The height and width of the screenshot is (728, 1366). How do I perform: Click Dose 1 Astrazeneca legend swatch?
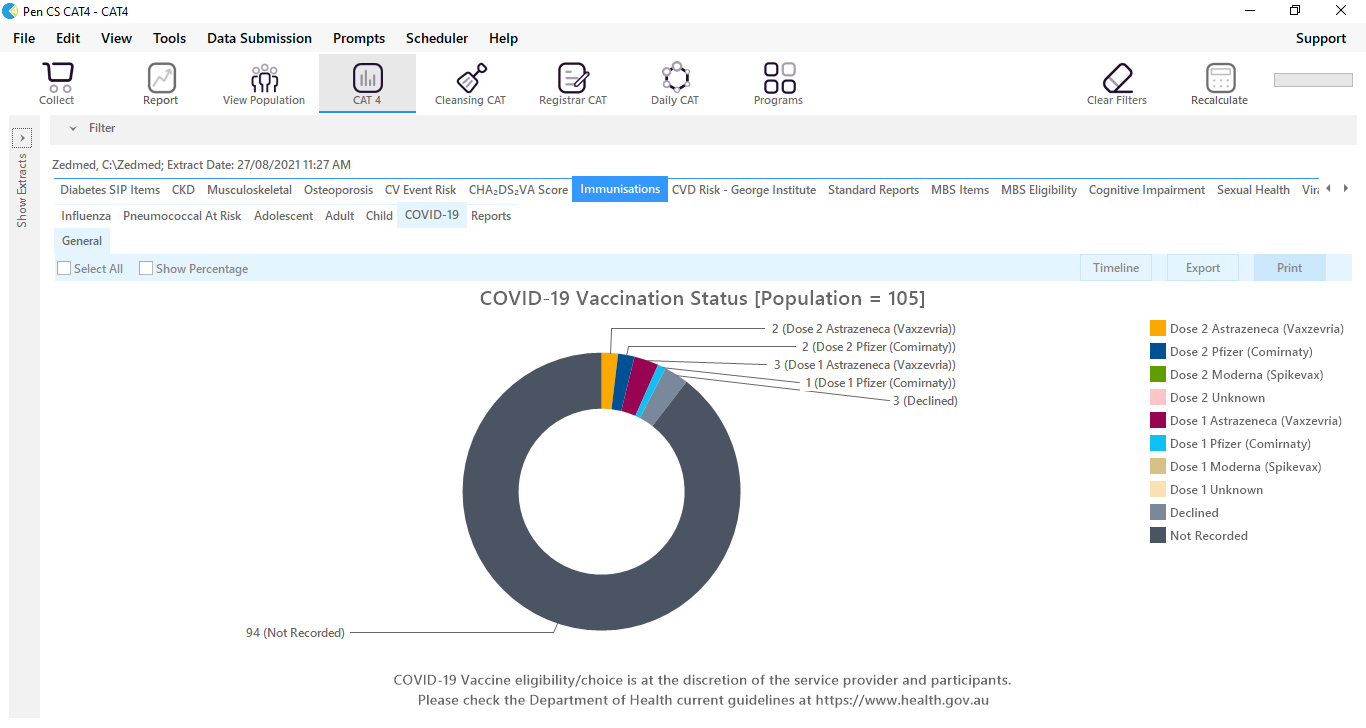click(1158, 420)
